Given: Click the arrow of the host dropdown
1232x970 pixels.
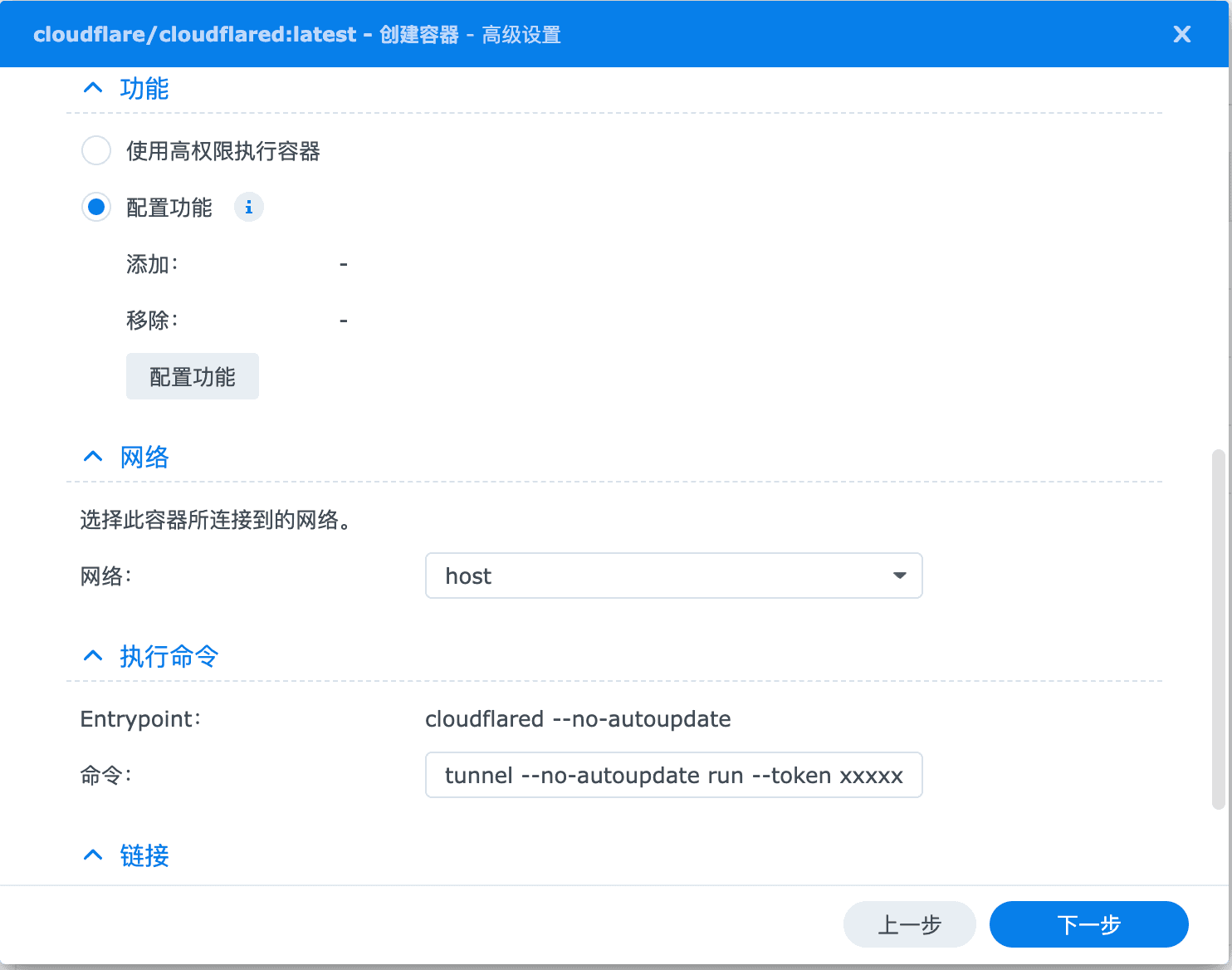Looking at the screenshot, I should (899, 576).
